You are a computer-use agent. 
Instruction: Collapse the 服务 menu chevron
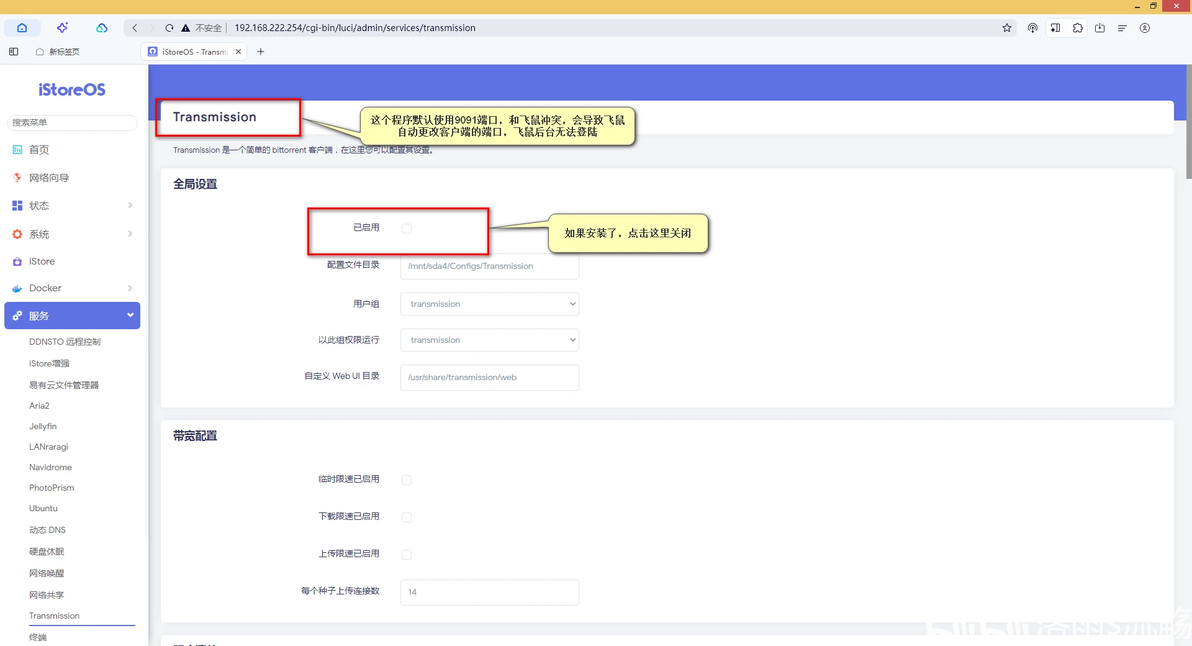(x=130, y=315)
